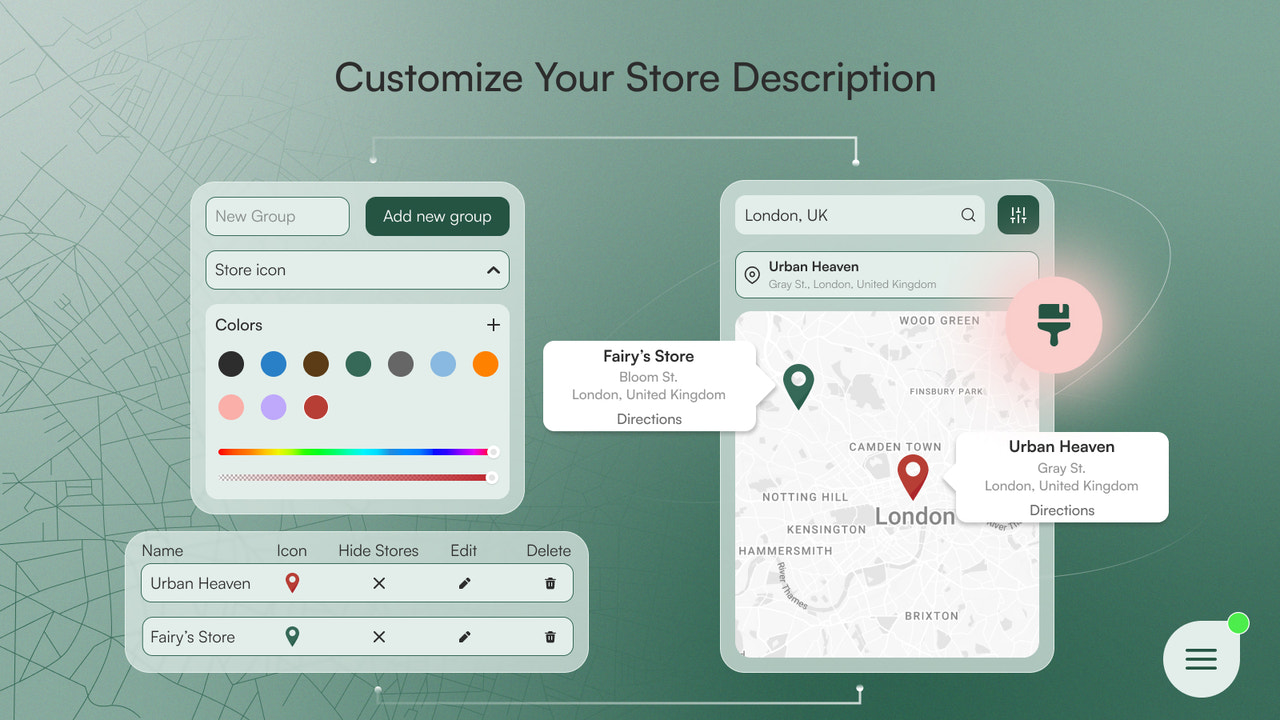The height and width of the screenshot is (720, 1280).
Task: Open Directions for Fairy's Store
Action: 649,419
